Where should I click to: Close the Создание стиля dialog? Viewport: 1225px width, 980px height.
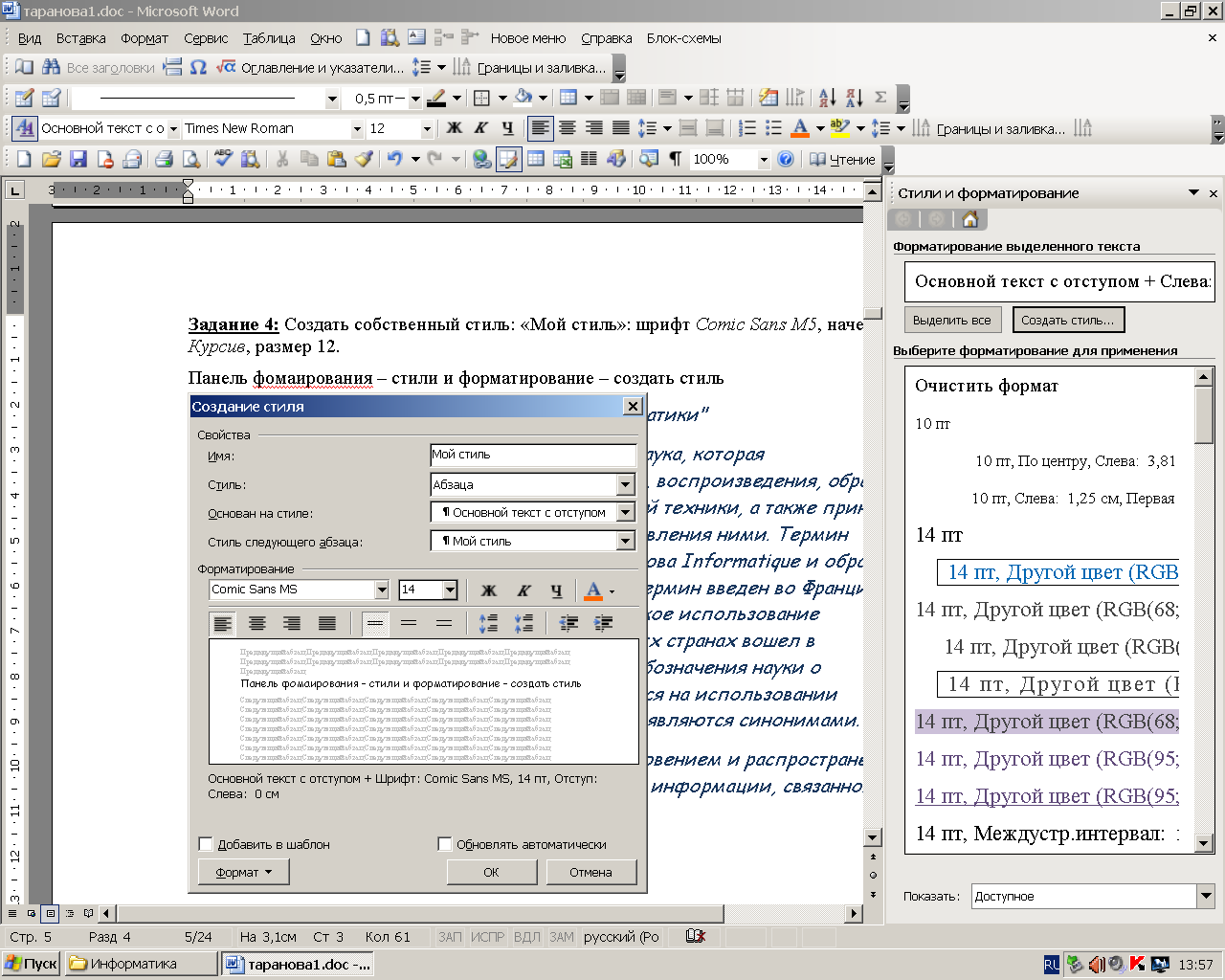633,406
